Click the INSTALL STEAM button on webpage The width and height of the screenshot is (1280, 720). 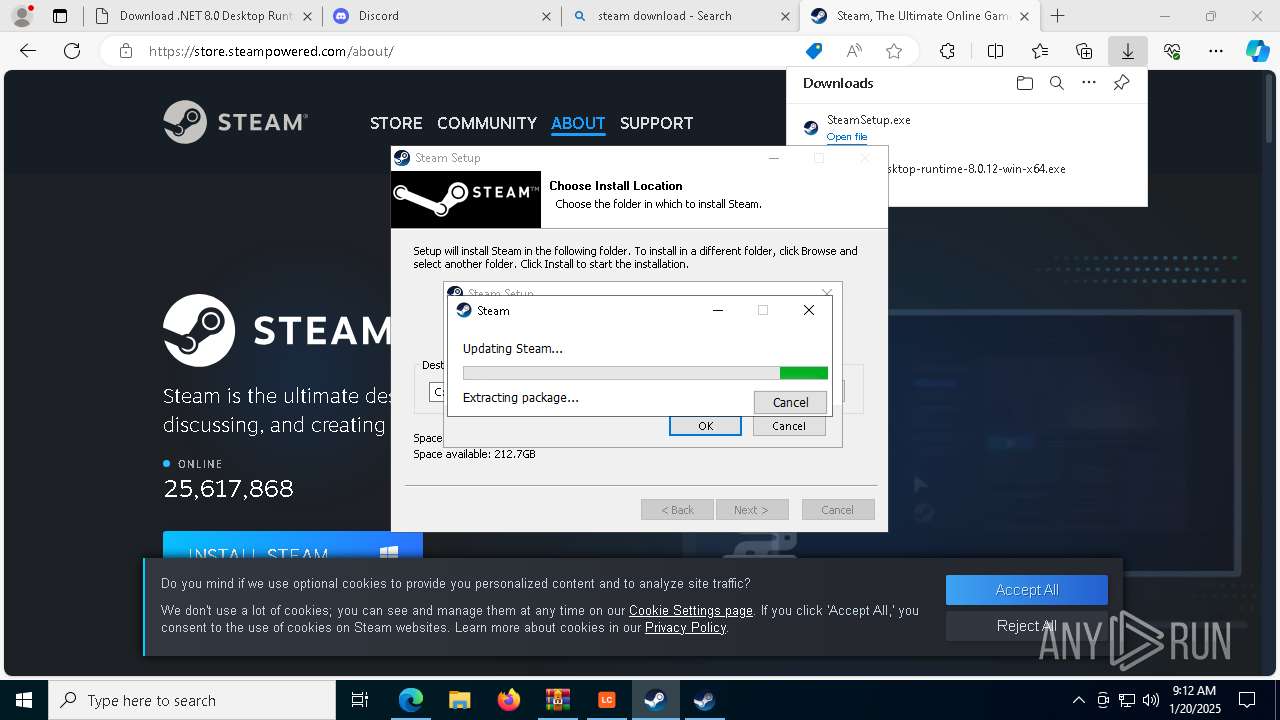293,554
